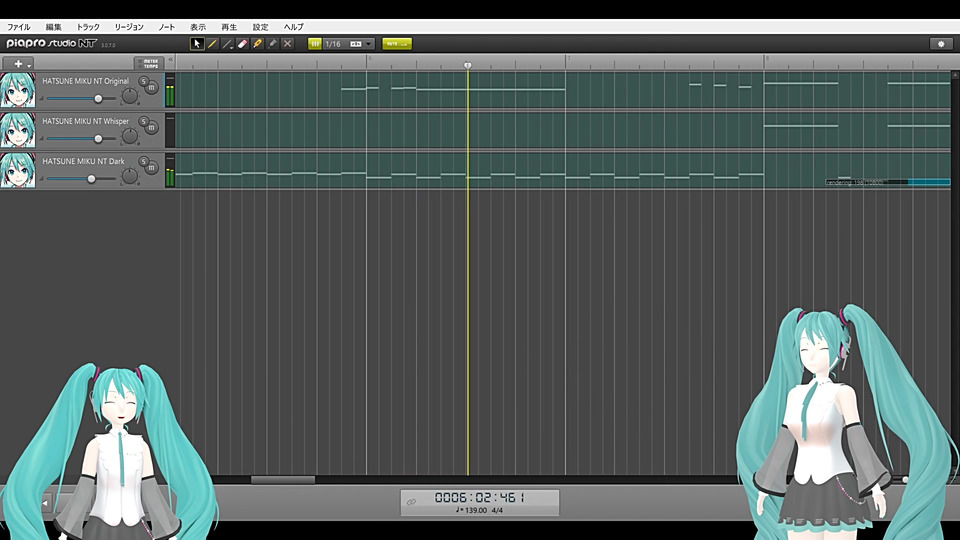Open the 表示 menu

[198, 27]
